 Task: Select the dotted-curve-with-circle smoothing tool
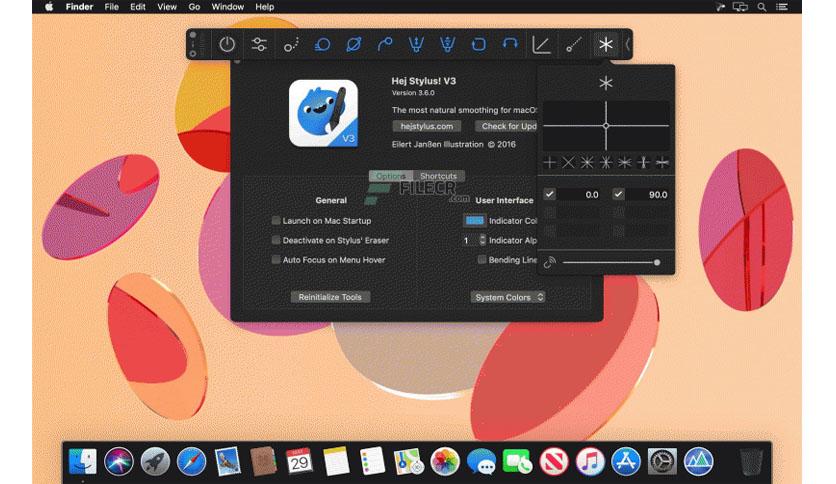pyautogui.click(x=291, y=45)
